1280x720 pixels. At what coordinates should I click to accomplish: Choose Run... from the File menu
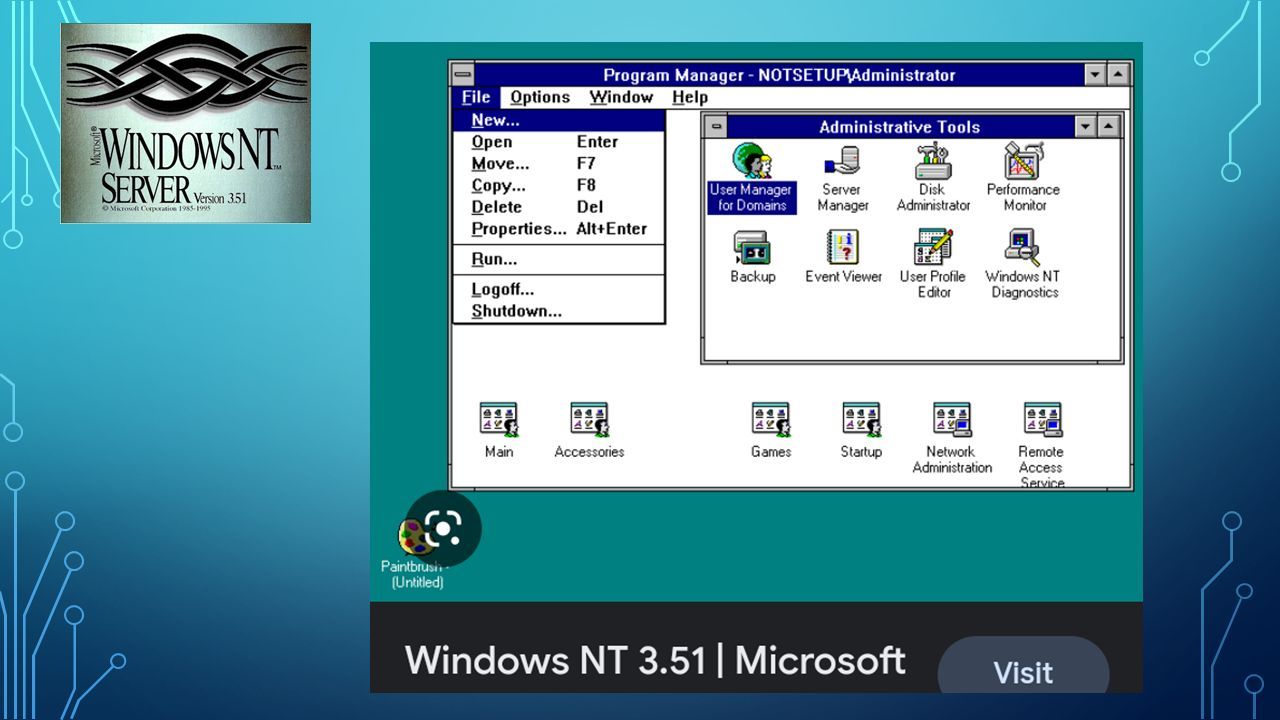tap(560, 260)
